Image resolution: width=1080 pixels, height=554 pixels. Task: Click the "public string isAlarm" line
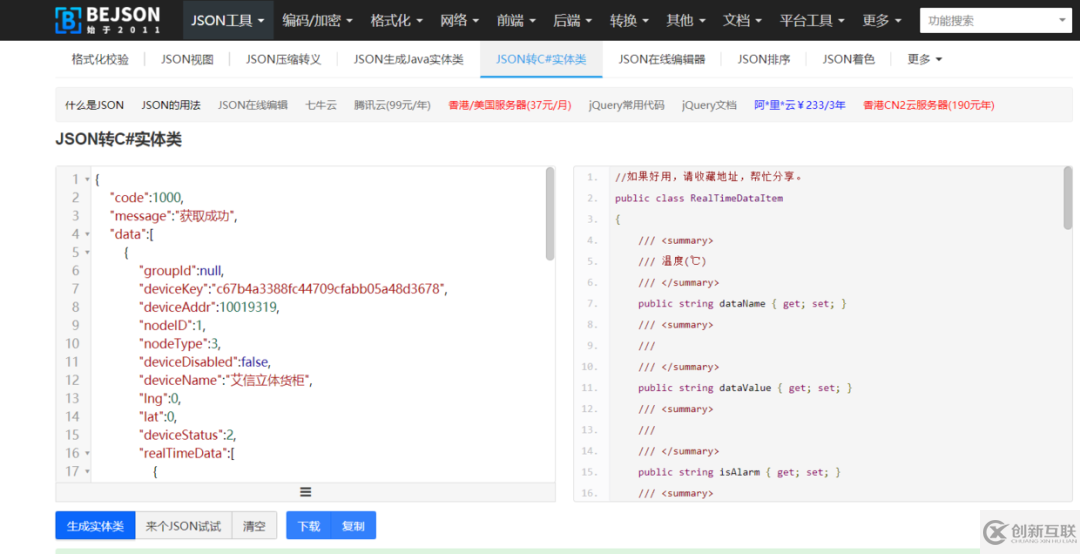click(739, 472)
